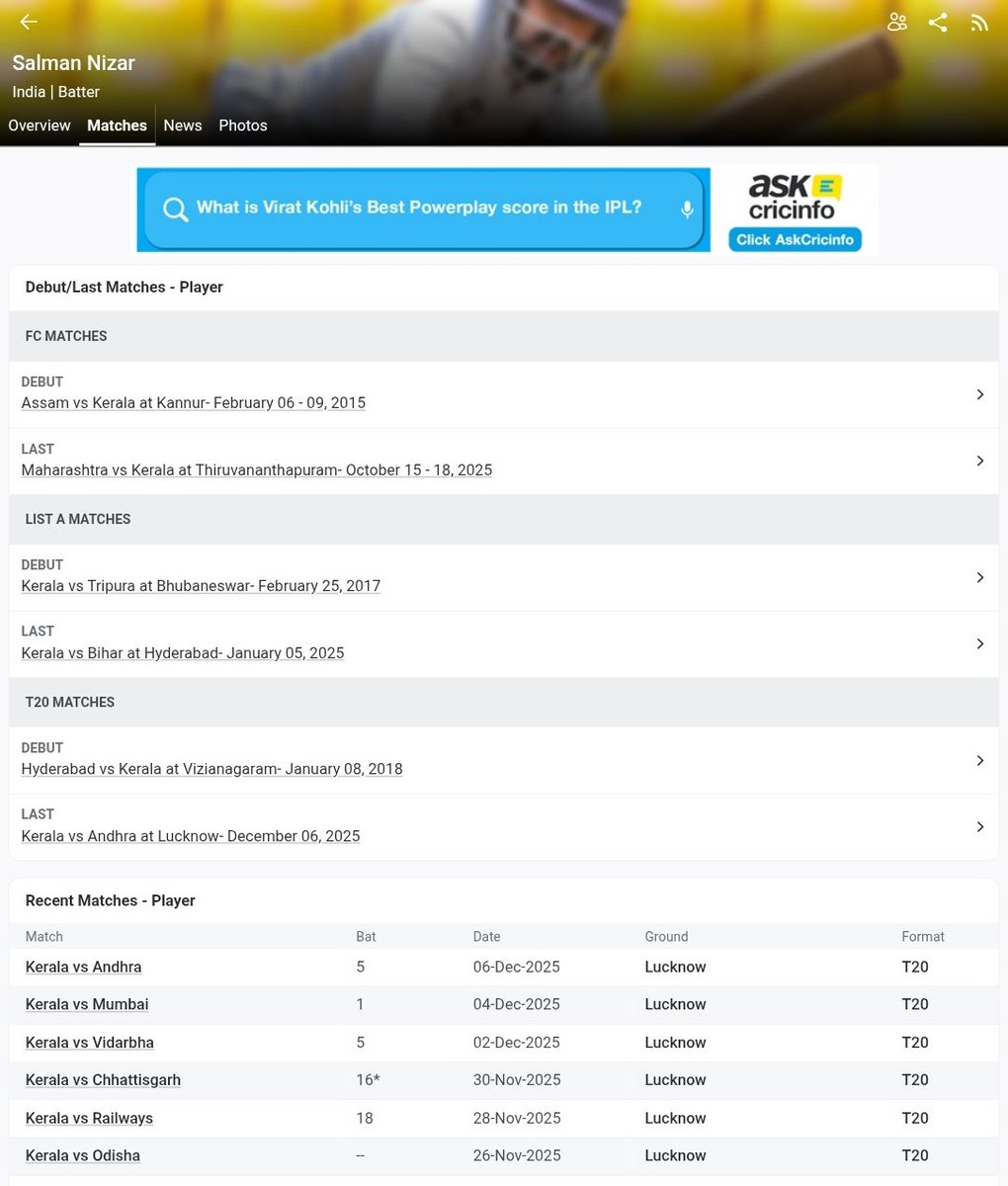Click T20 format cell in Odisha row
The image size is (1008, 1186).
coord(915,1156)
